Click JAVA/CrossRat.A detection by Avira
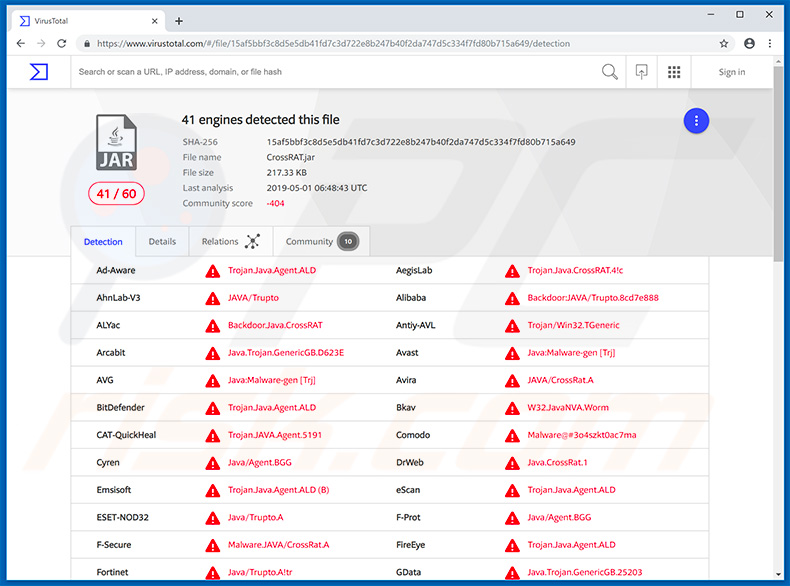Viewport: 790px width, 586px height. pyautogui.click(x=560, y=380)
